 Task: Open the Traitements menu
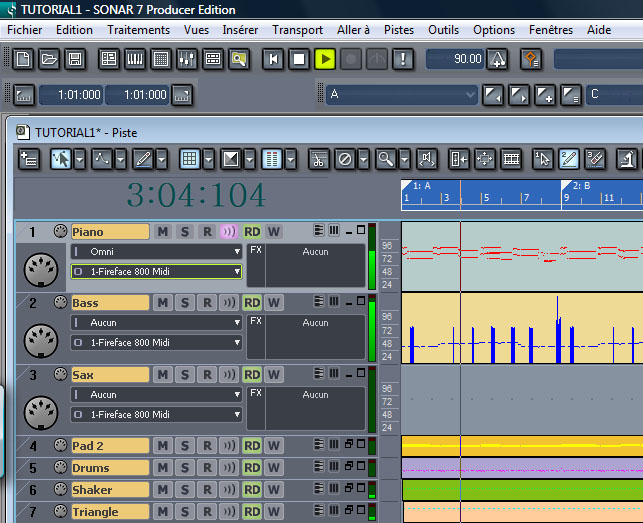point(139,30)
